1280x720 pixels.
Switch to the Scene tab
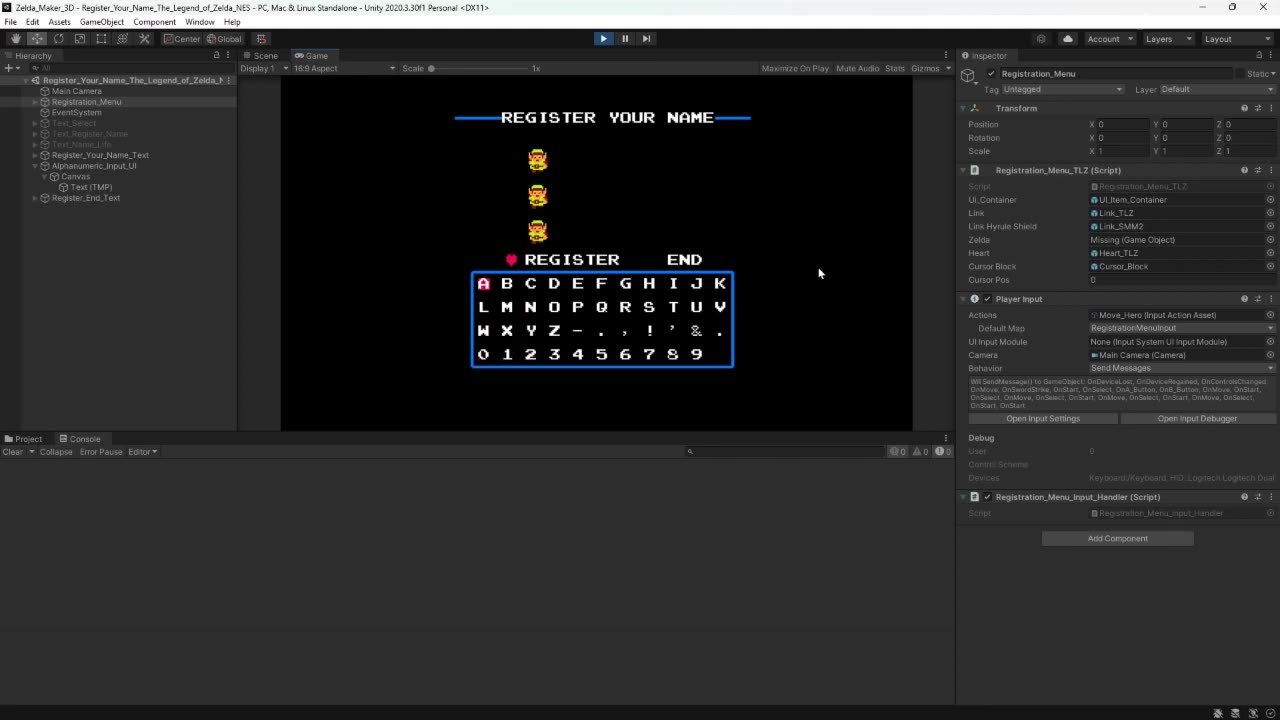pyautogui.click(x=260, y=56)
